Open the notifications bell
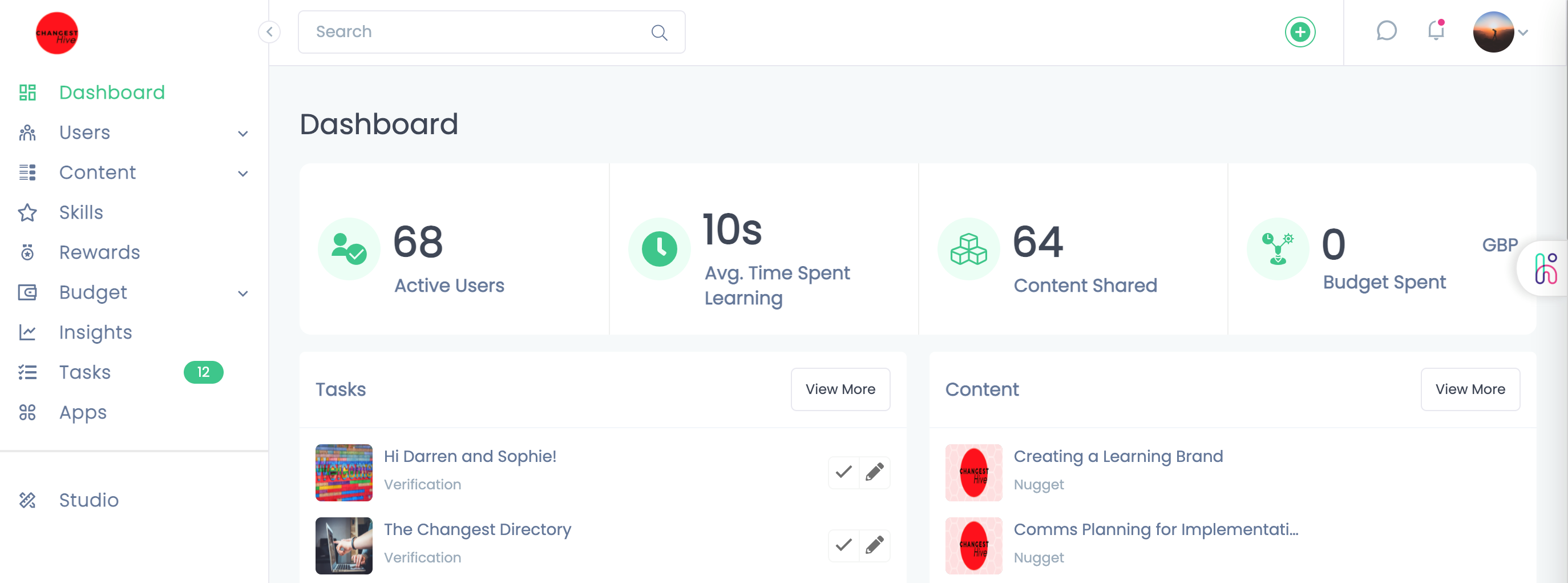This screenshot has width=1568, height=583. [1436, 31]
